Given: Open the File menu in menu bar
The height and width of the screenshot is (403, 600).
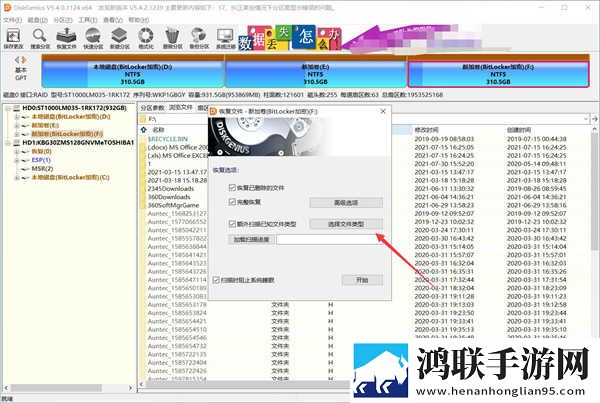Looking at the screenshot, I should click(13, 20).
